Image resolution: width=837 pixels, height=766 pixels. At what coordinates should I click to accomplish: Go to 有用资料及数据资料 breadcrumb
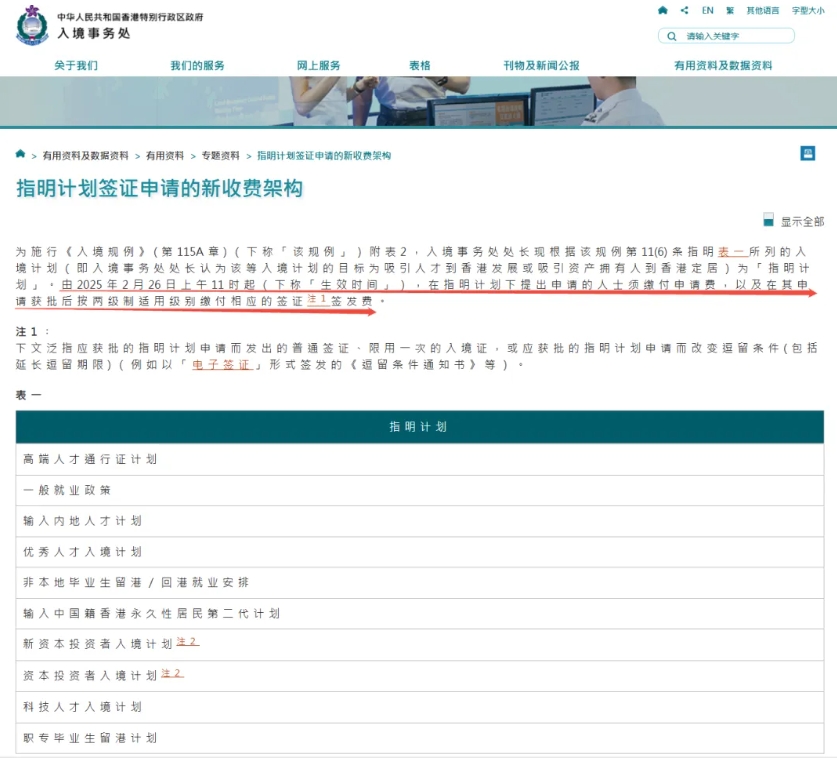click(x=85, y=155)
